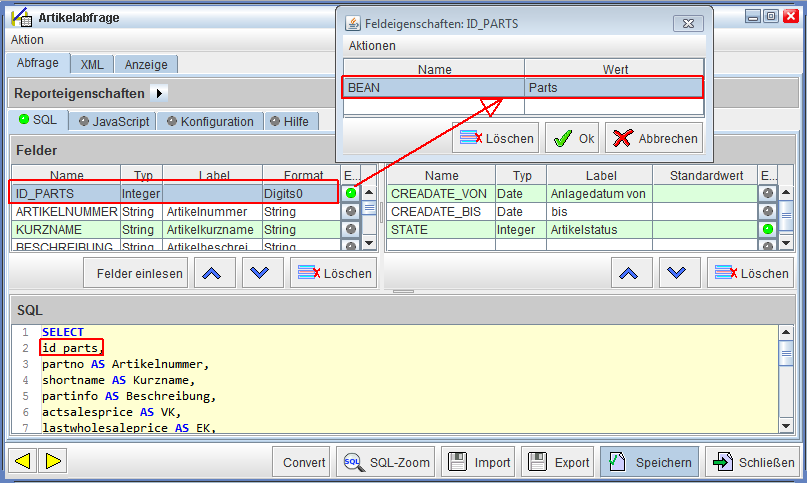Open SQL-Zoom view
807x483 pixels.
pyautogui.click(x=387, y=462)
